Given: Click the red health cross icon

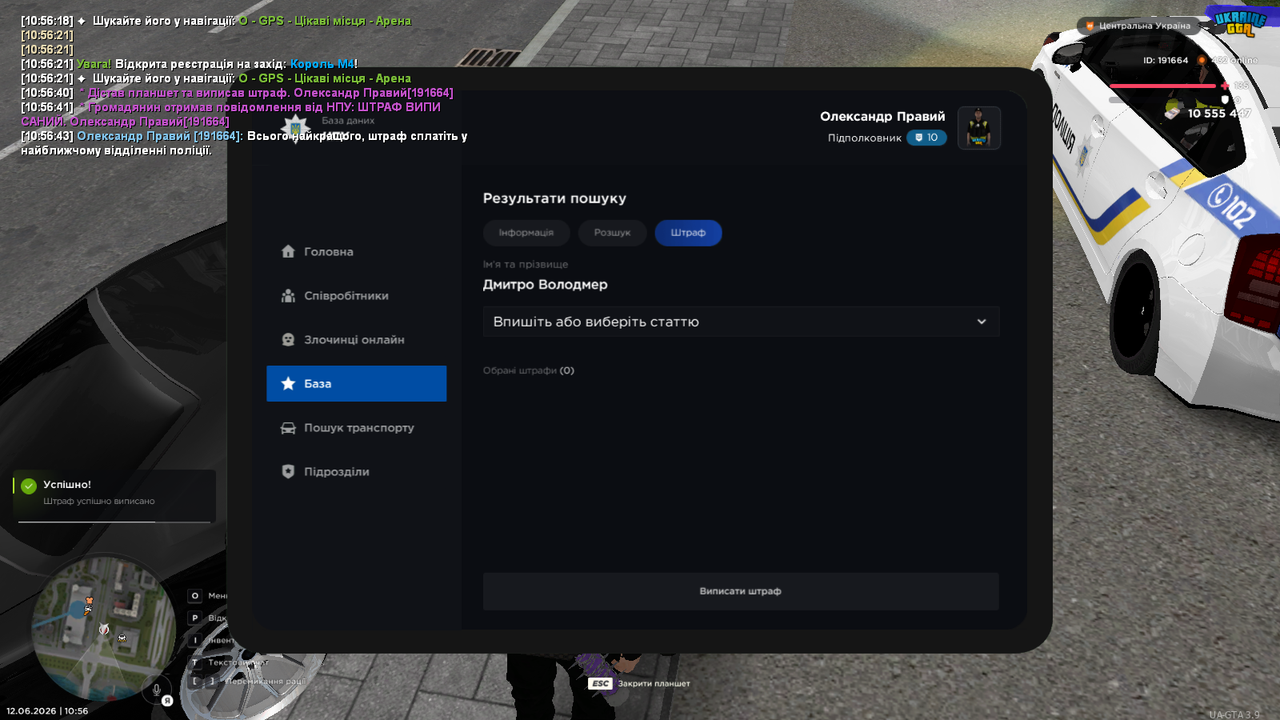Looking at the screenshot, I should pos(1226,86).
